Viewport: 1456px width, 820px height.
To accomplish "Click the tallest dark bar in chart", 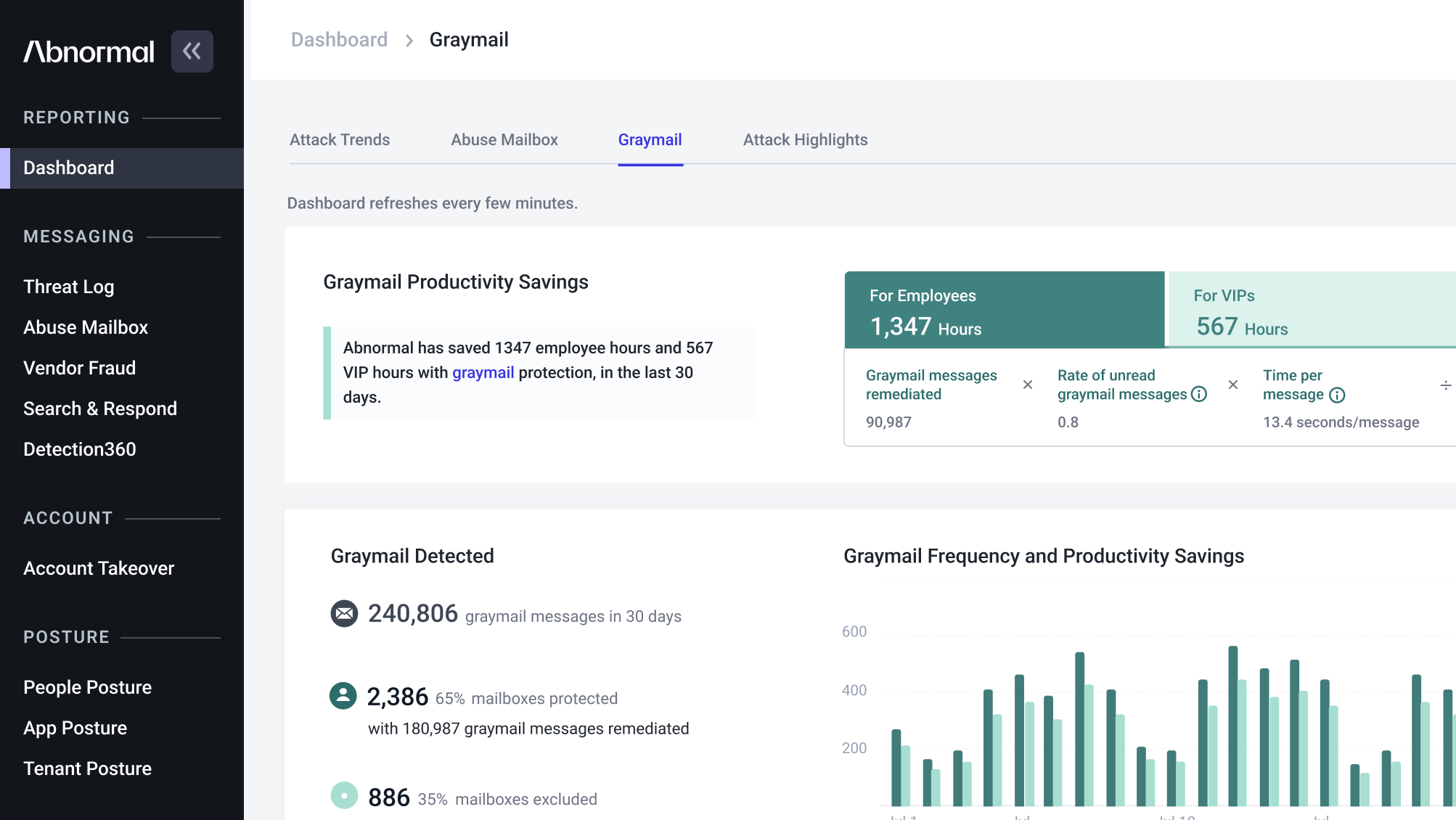I will point(1232,726).
